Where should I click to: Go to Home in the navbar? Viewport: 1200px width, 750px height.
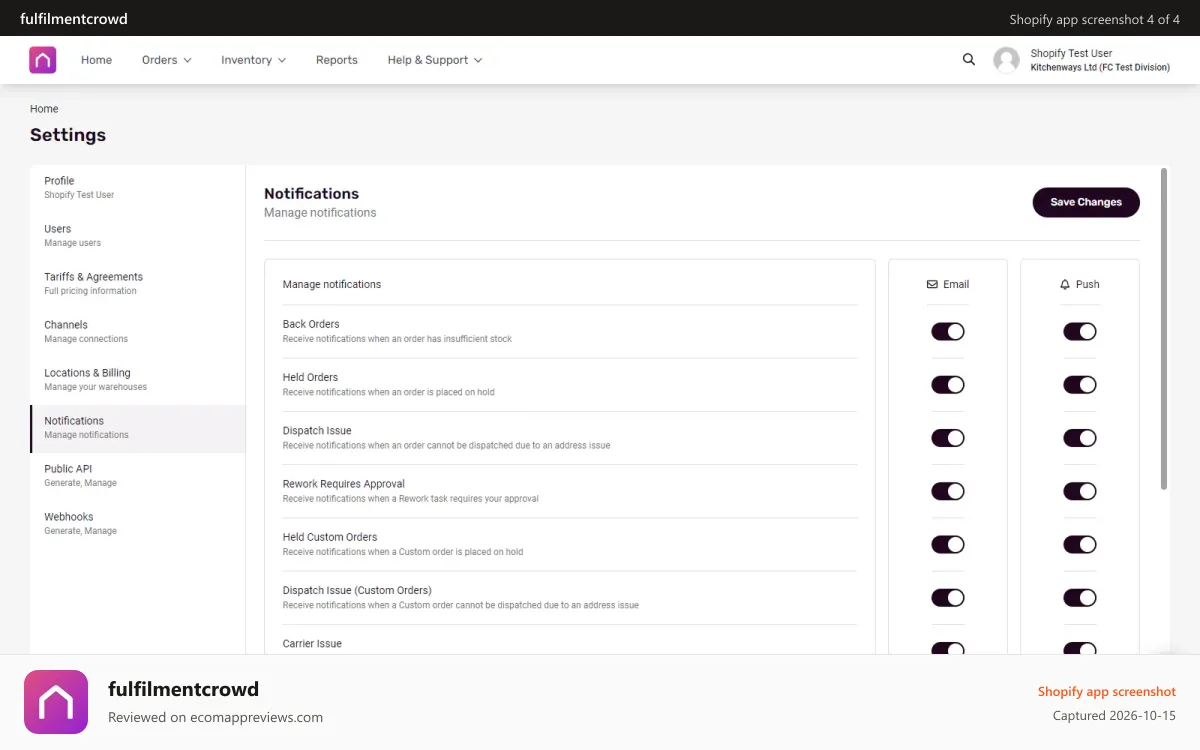(x=96, y=60)
